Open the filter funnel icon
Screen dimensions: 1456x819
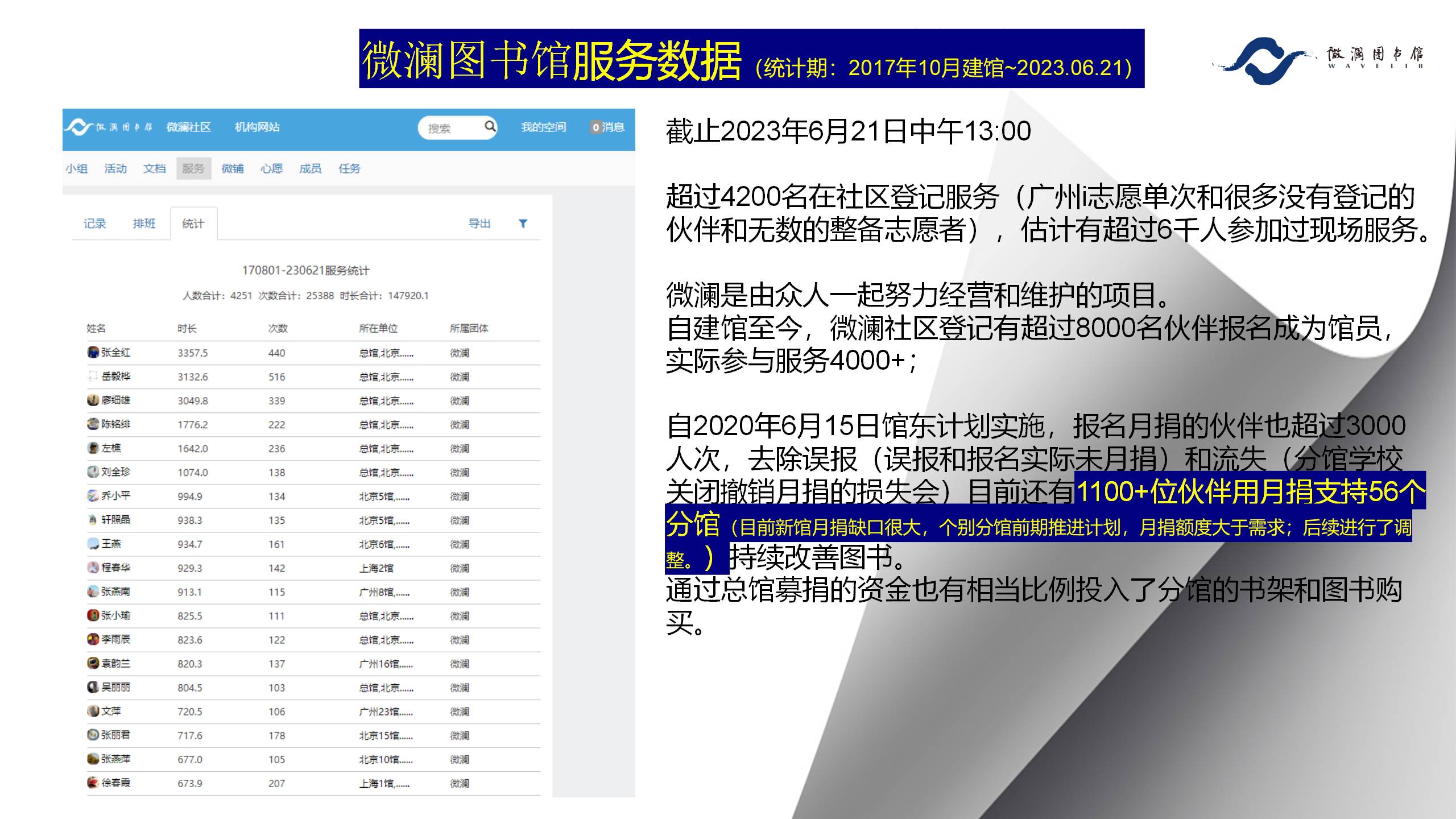[523, 224]
